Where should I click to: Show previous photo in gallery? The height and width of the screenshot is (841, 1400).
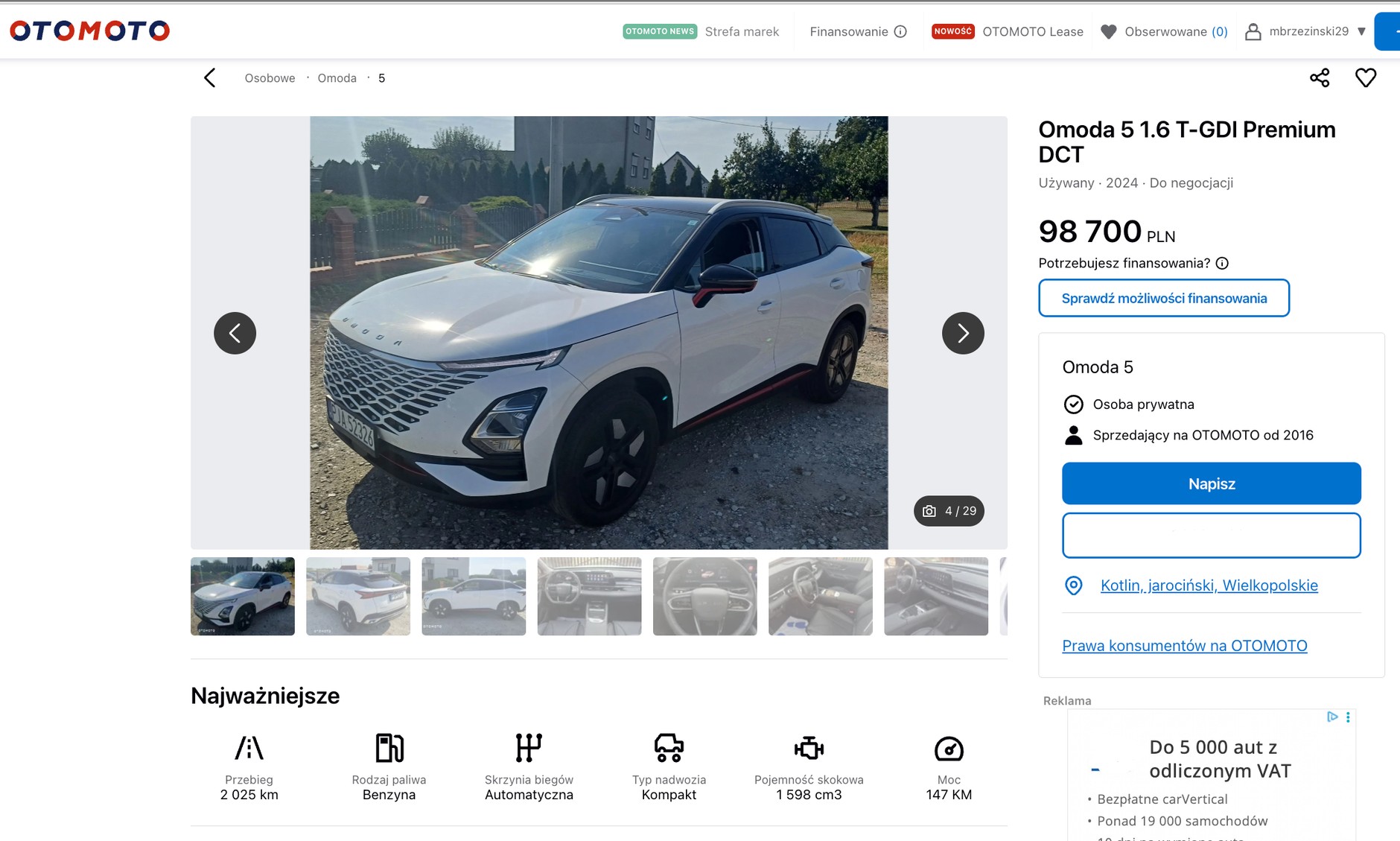pos(235,333)
